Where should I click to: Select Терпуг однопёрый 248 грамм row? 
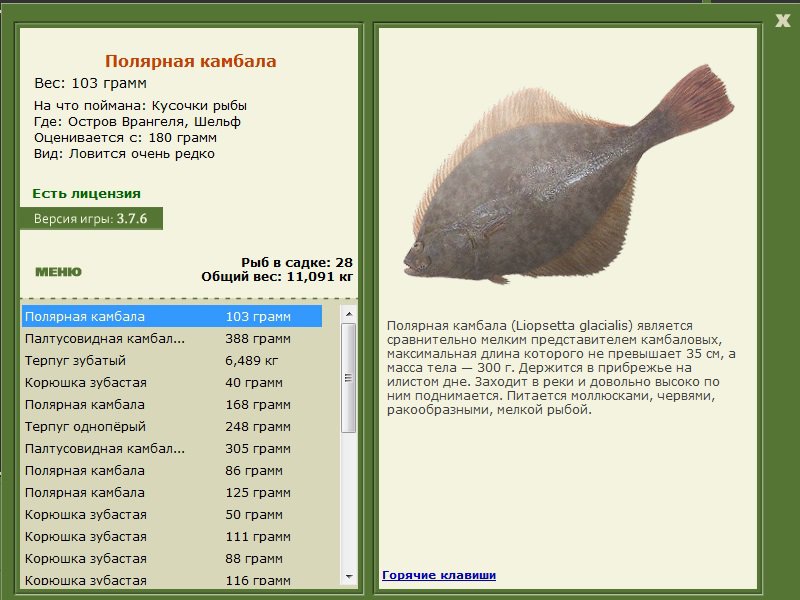[172, 427]
